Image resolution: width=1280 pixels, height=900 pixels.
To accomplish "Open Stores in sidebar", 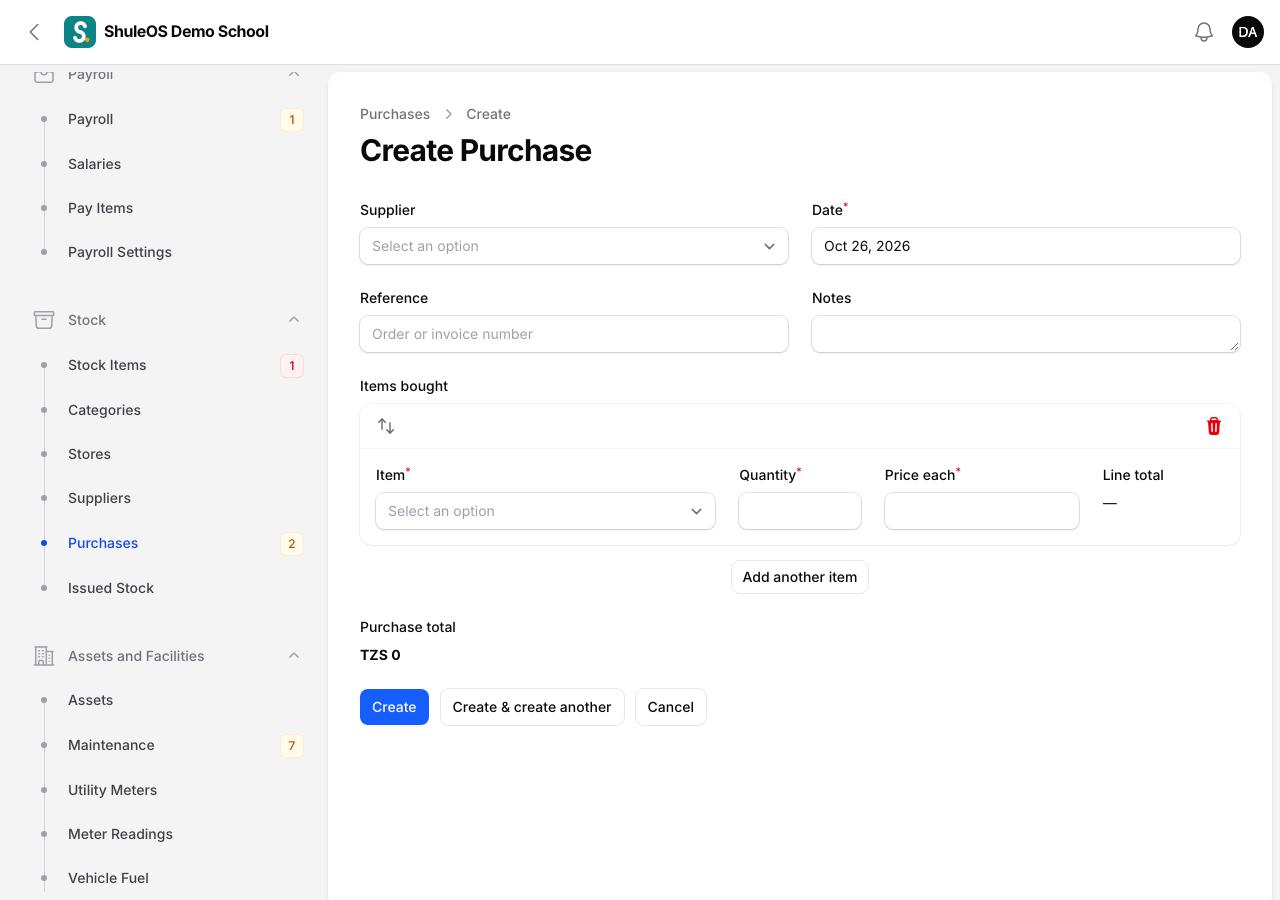I will [89, 454].
